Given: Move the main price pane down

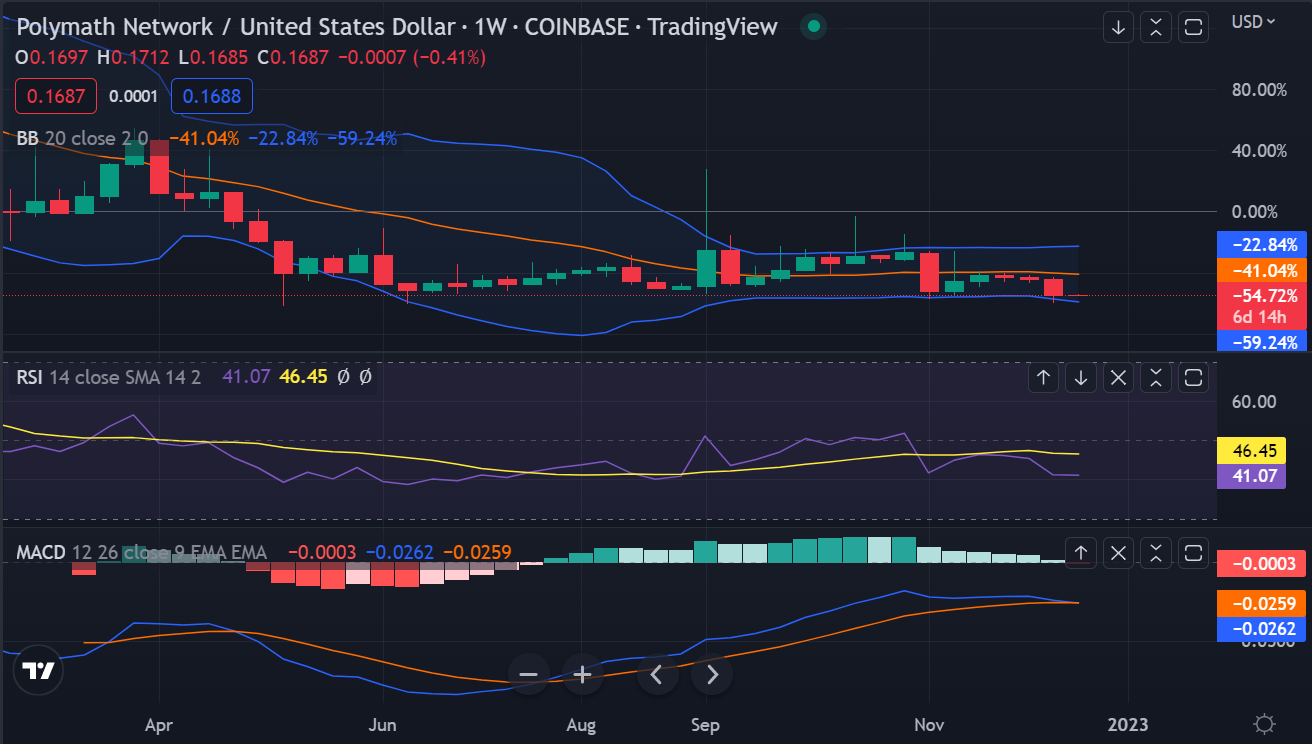Looking at the screenshot, I should [1118, 27].
